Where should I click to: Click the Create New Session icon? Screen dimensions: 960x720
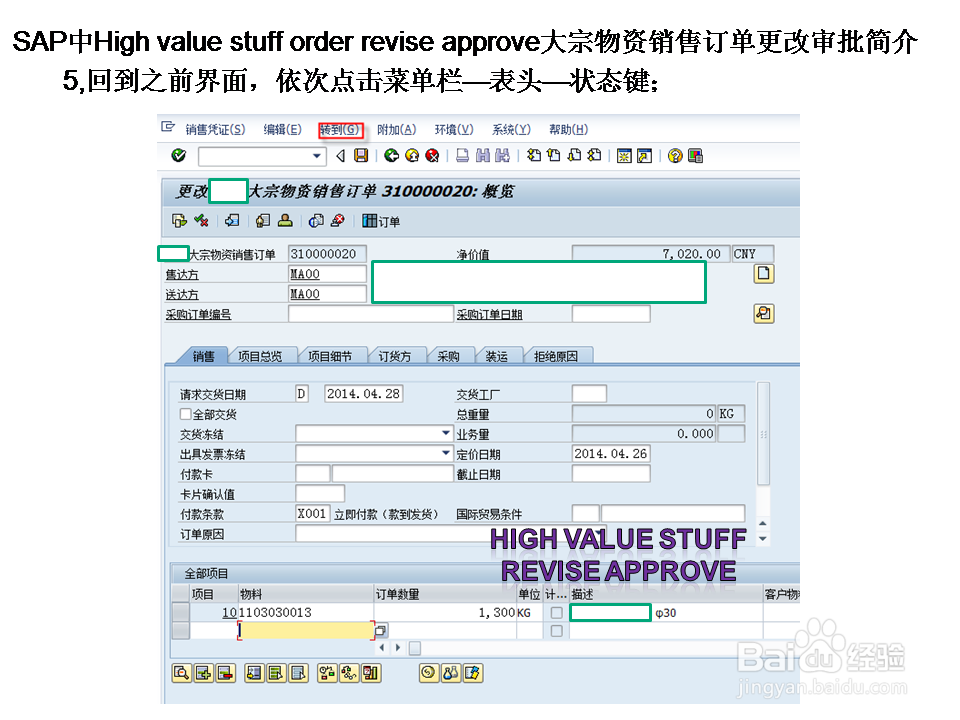(x=624, y=156)
